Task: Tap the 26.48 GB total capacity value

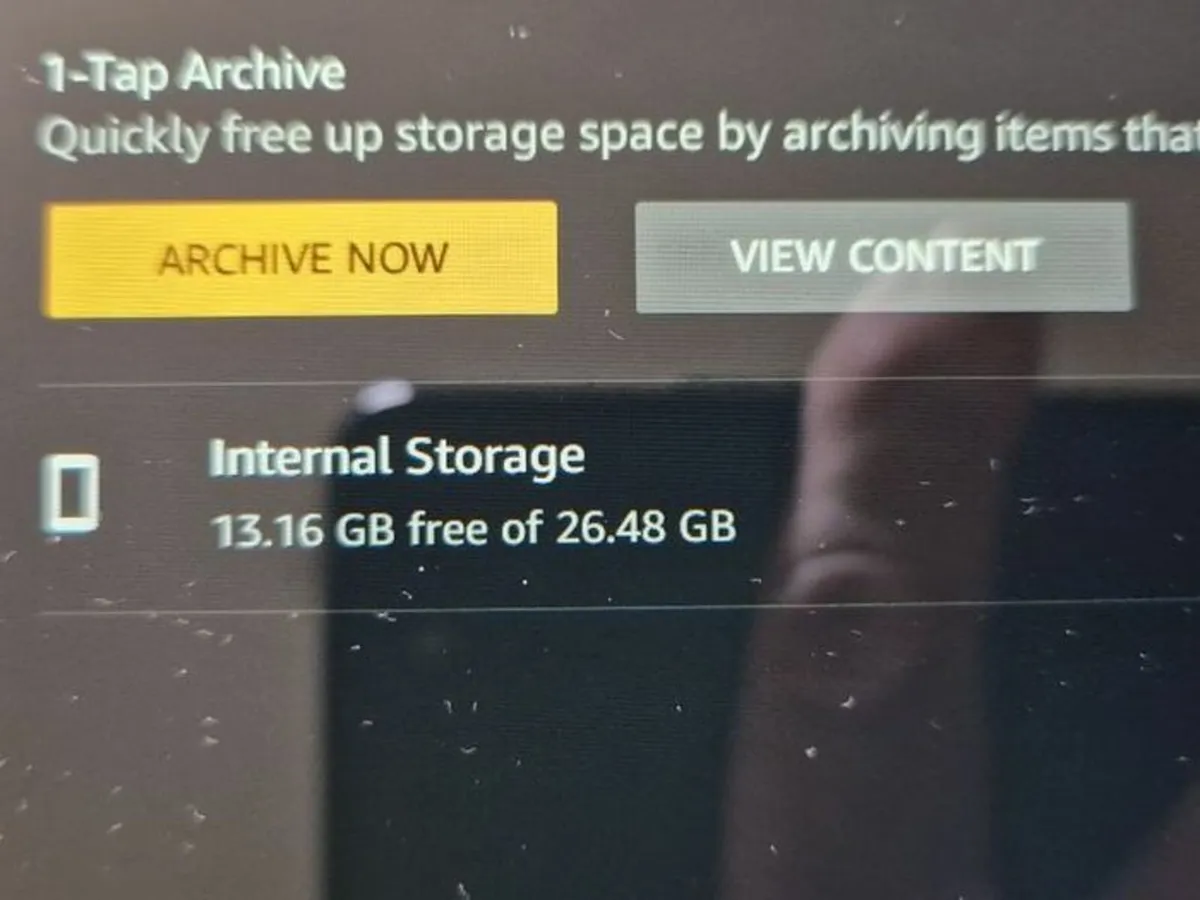Action: (646, 527)
